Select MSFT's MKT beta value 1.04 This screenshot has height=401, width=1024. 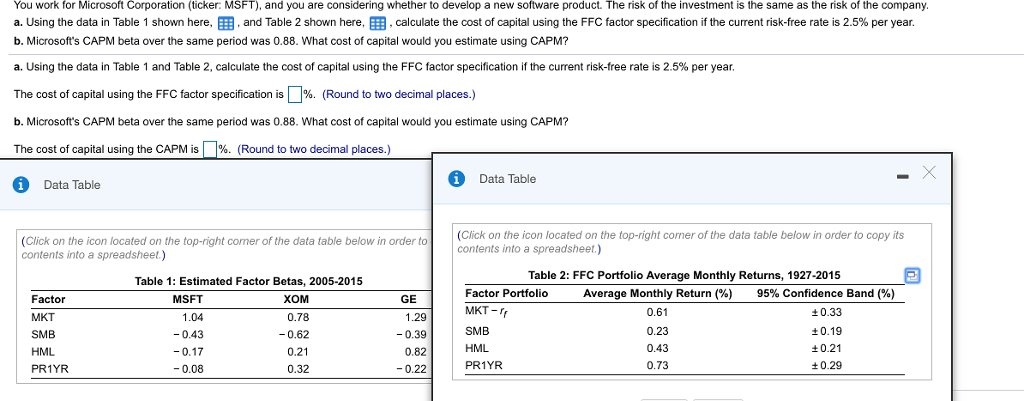pos(193,317)
